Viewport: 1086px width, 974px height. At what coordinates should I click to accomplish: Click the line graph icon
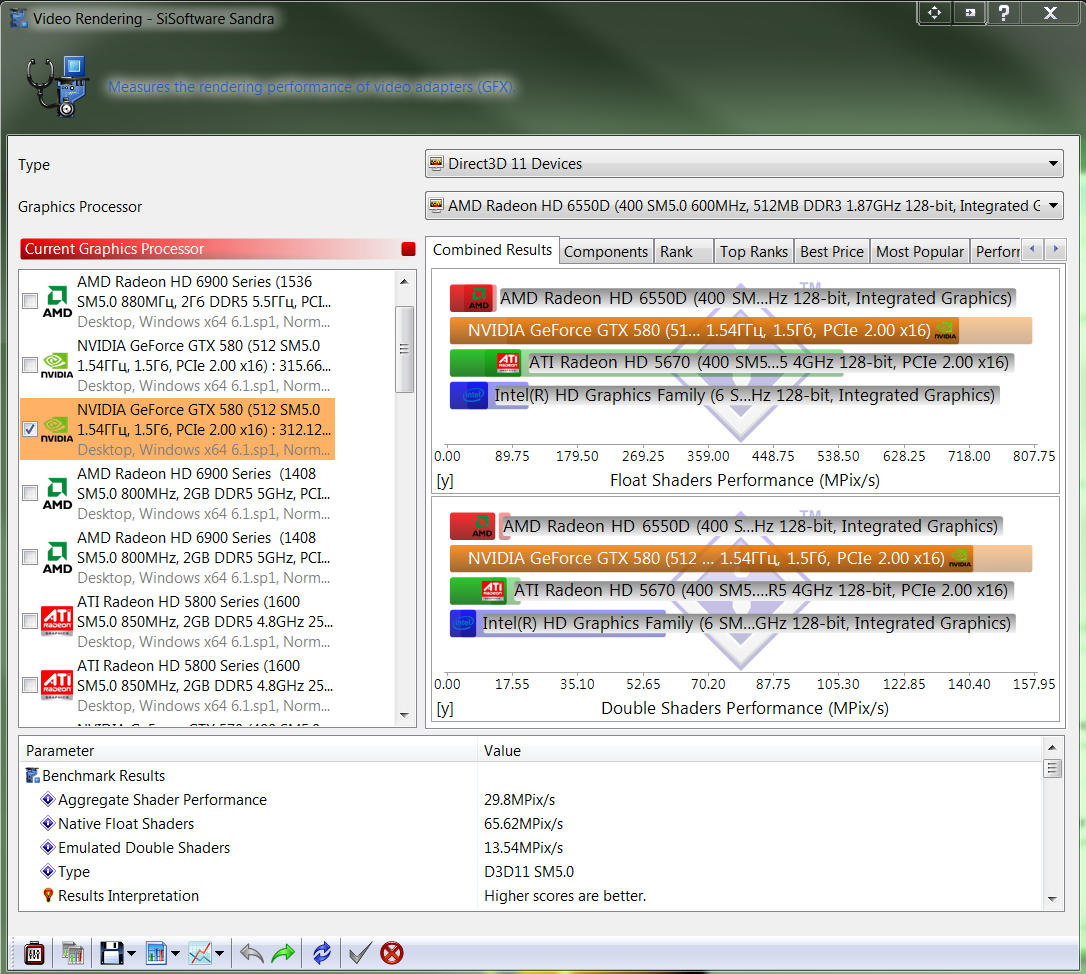(200, 953)
